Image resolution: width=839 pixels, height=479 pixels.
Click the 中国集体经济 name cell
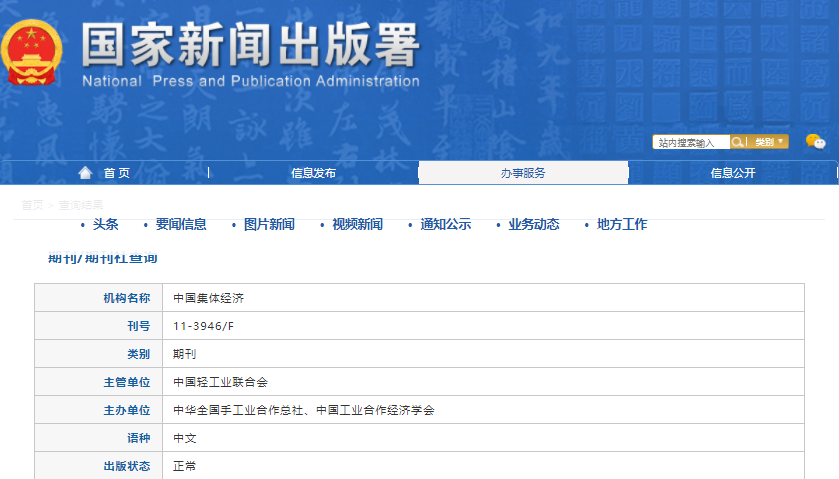(x=208, y=298)
